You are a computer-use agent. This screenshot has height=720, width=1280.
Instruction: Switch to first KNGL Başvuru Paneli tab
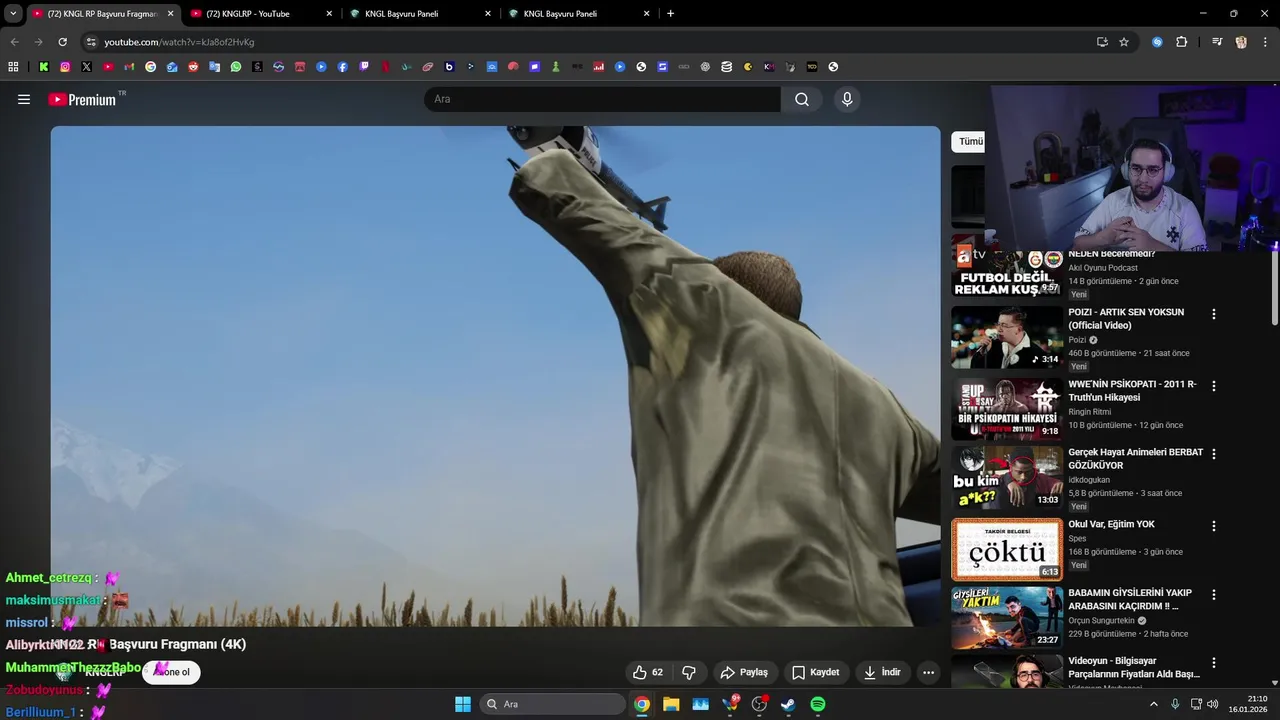click(420, 14)
